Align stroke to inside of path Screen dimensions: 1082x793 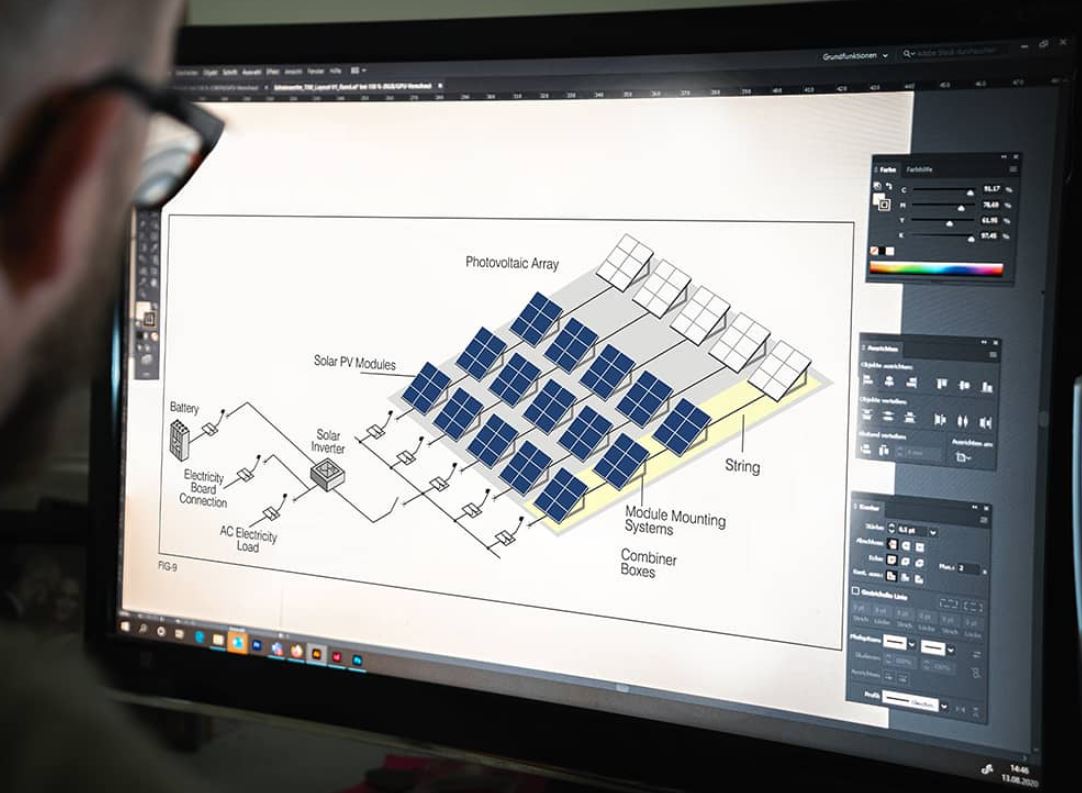click(x=905, y=578)
